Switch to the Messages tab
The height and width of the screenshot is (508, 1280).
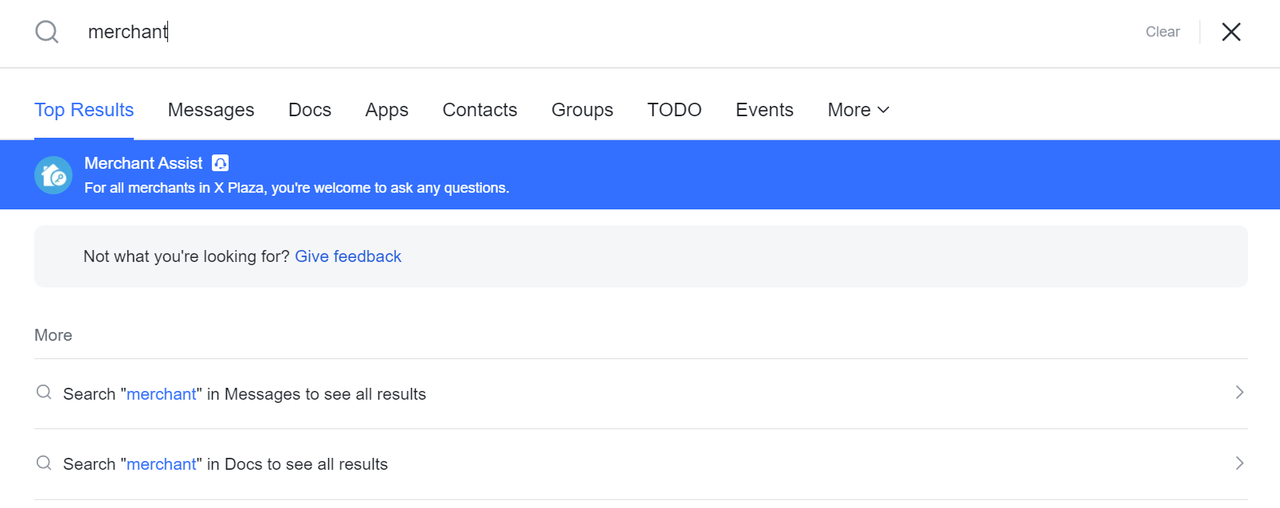(211, 110)
